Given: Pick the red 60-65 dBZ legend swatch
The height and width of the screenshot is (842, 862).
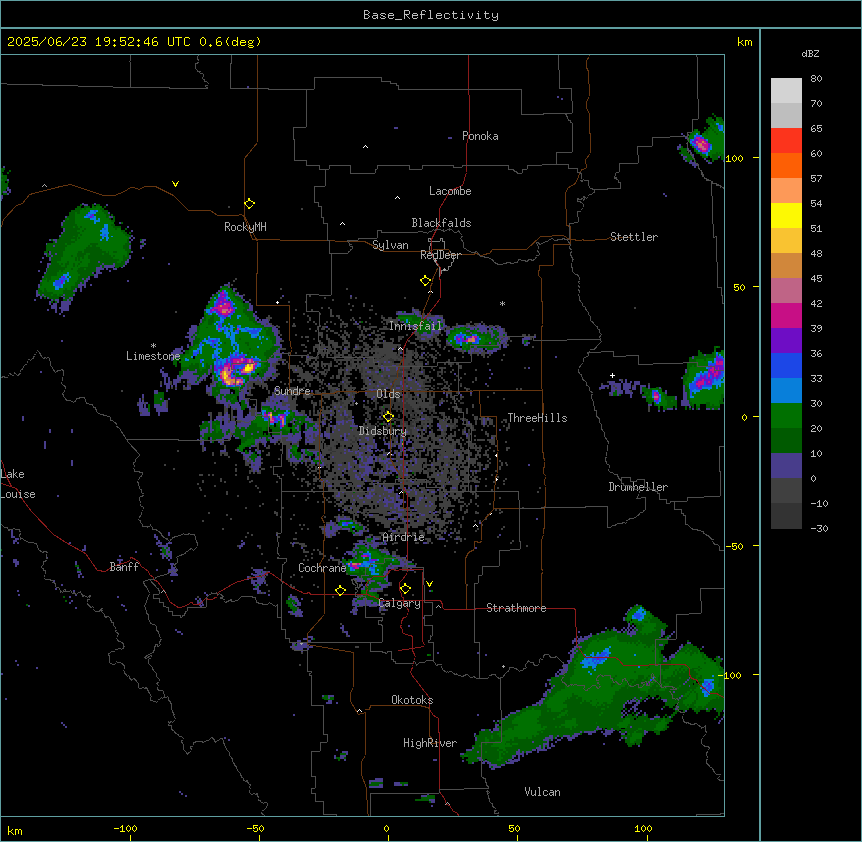Looking at the screenshot, I should tap(786, 140).
